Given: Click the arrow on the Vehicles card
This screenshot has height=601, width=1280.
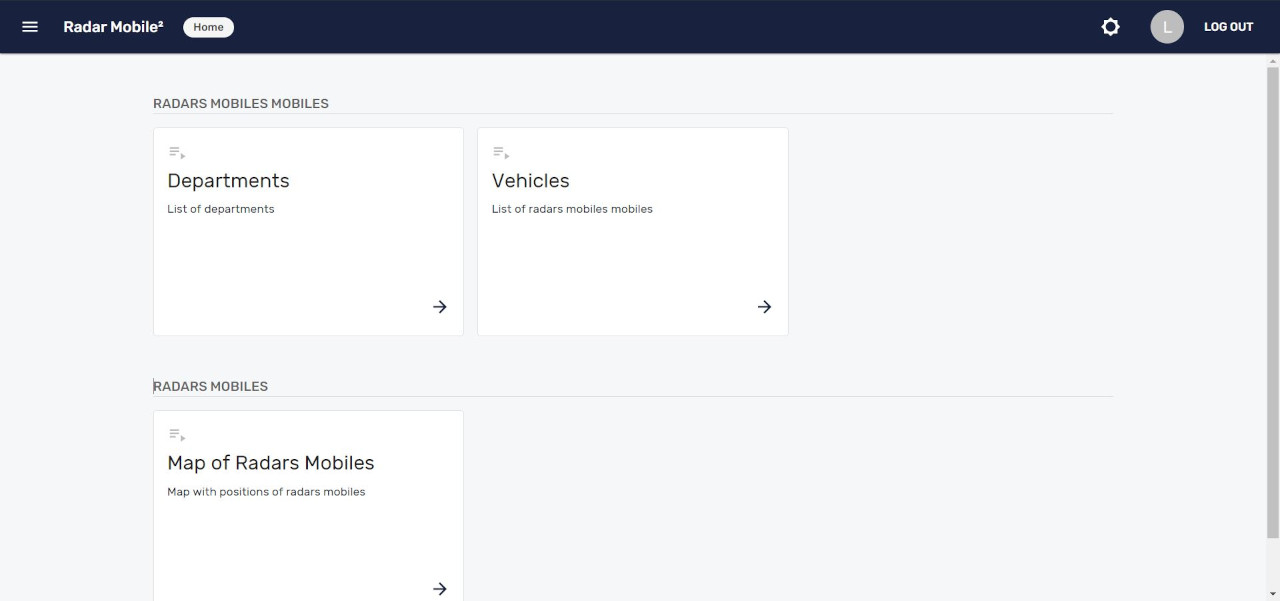Looking at the screenshot, I should 764,307.
